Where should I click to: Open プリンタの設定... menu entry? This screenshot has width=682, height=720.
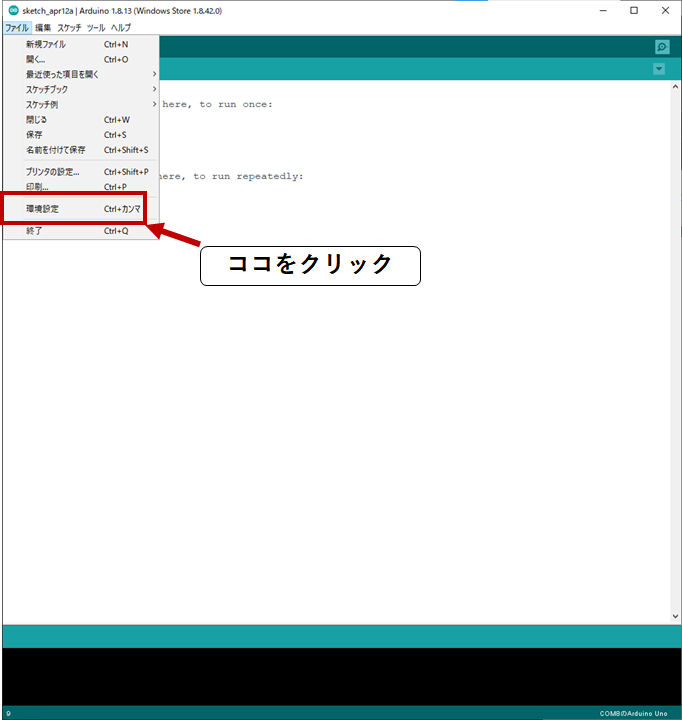click(81, 172)
